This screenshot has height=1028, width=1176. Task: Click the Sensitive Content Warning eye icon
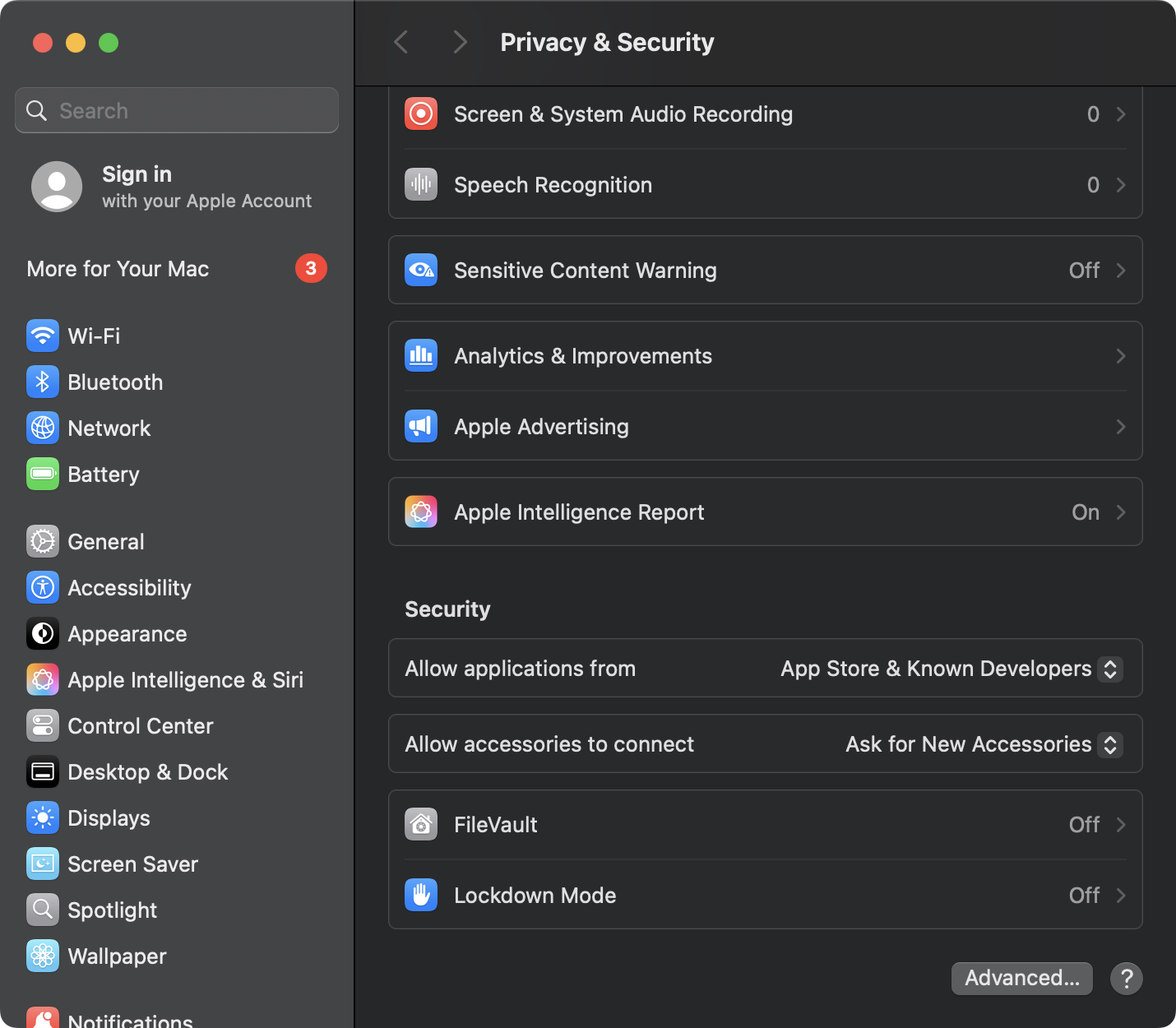pos(421,270)
